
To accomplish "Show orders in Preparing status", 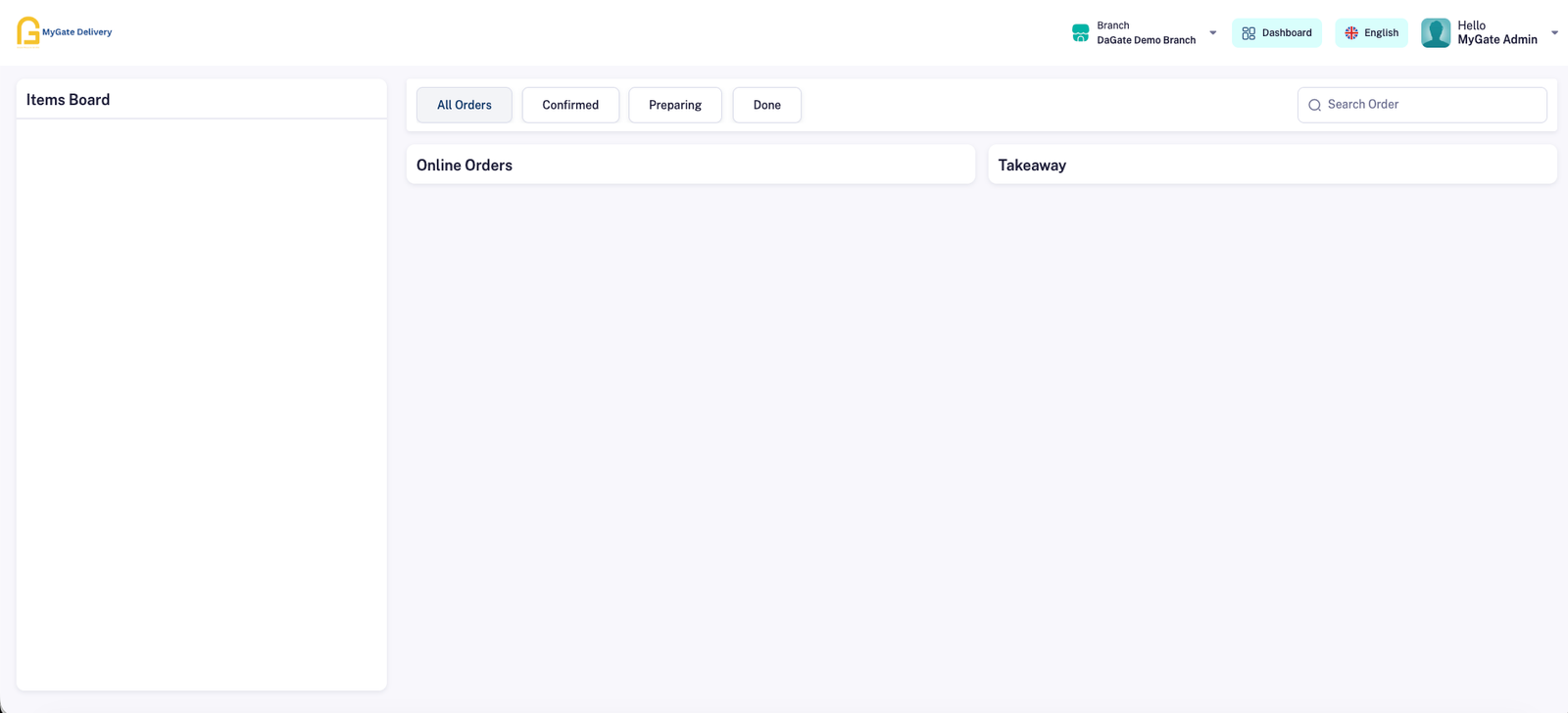I will [x=675, y=105].
